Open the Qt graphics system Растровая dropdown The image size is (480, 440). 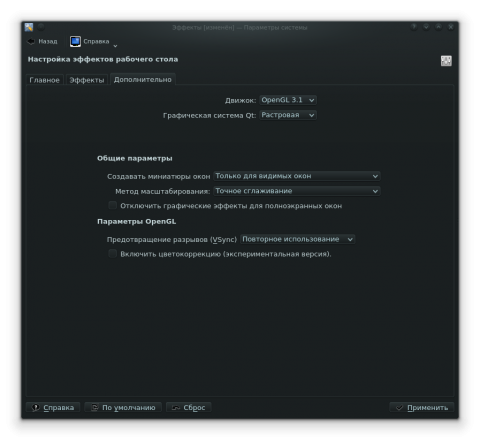click(288, 115)
